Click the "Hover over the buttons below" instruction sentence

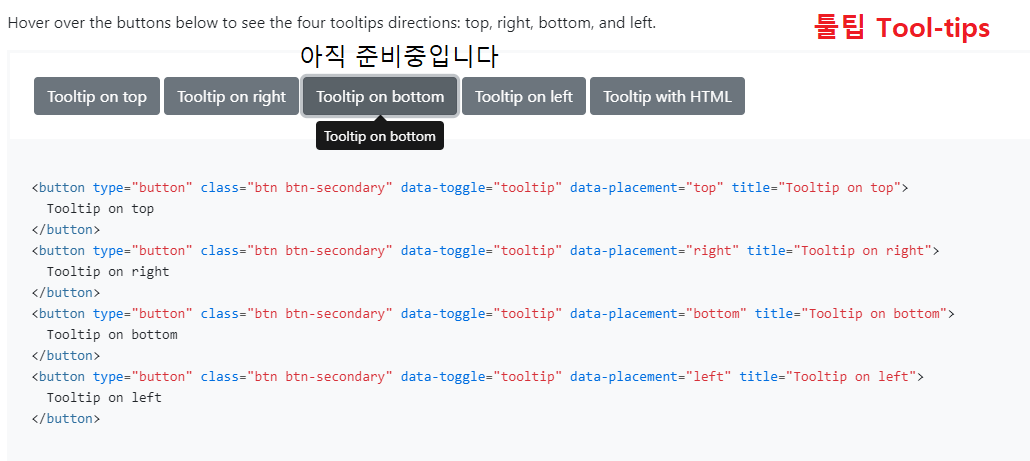click(332, 23)
